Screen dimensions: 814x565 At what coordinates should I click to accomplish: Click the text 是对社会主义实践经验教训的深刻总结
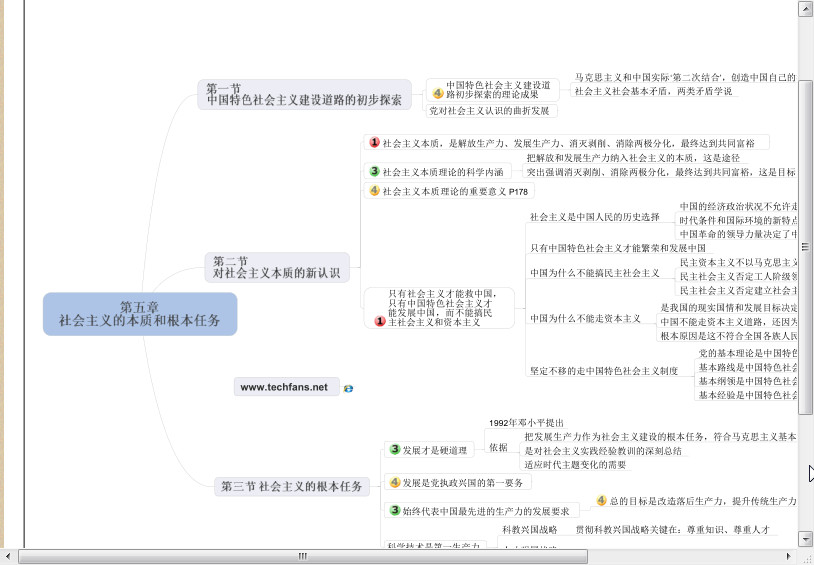(603, 451)
